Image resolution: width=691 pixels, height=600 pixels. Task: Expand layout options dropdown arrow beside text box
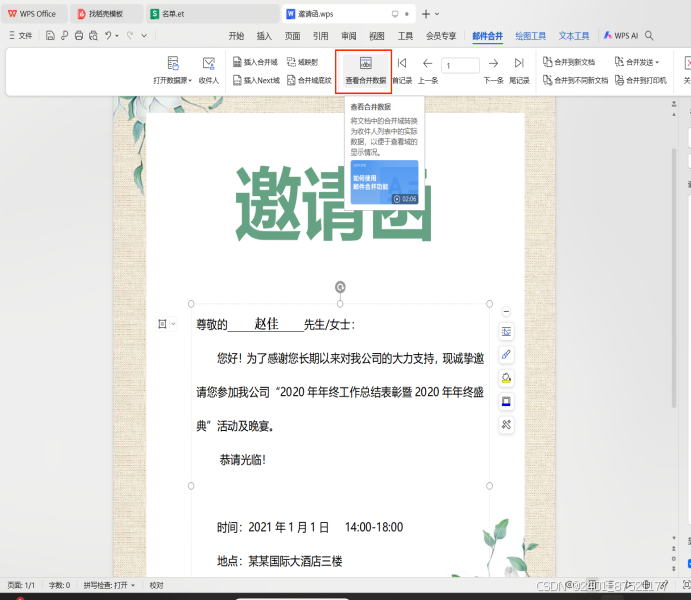173,324
